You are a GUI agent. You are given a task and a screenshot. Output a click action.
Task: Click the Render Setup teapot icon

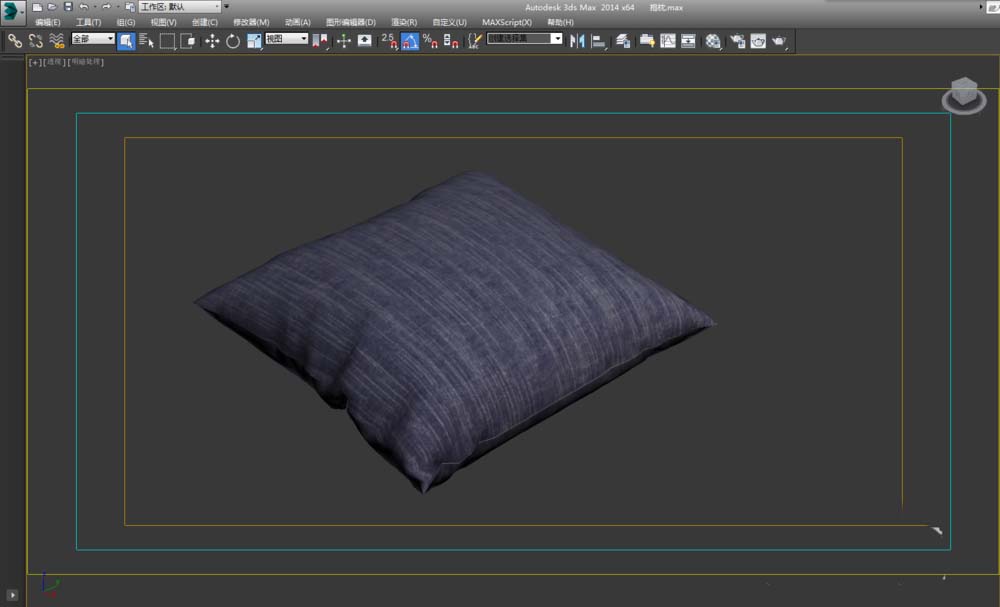(x=737, y=41)
